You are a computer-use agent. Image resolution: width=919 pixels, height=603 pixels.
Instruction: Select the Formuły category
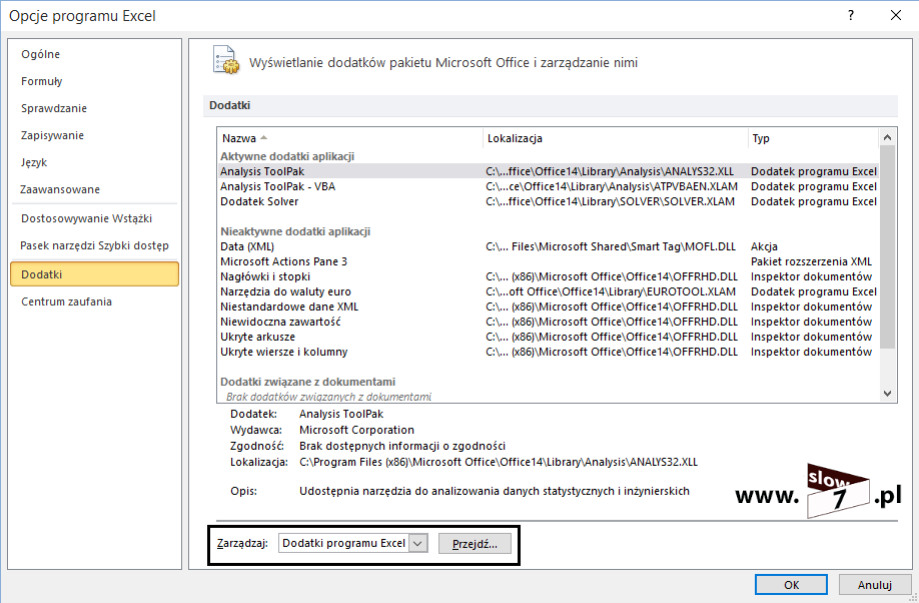click(42, 81)
